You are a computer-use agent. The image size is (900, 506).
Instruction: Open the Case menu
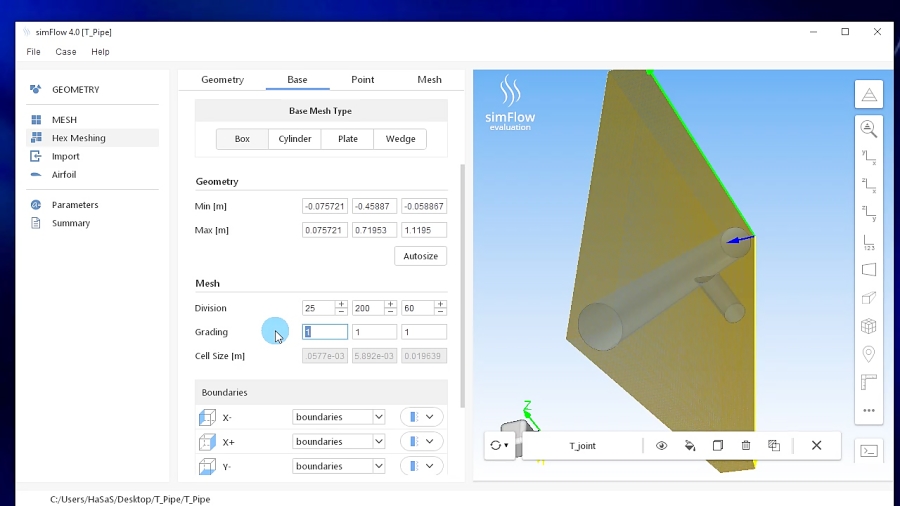coord(66,52)
